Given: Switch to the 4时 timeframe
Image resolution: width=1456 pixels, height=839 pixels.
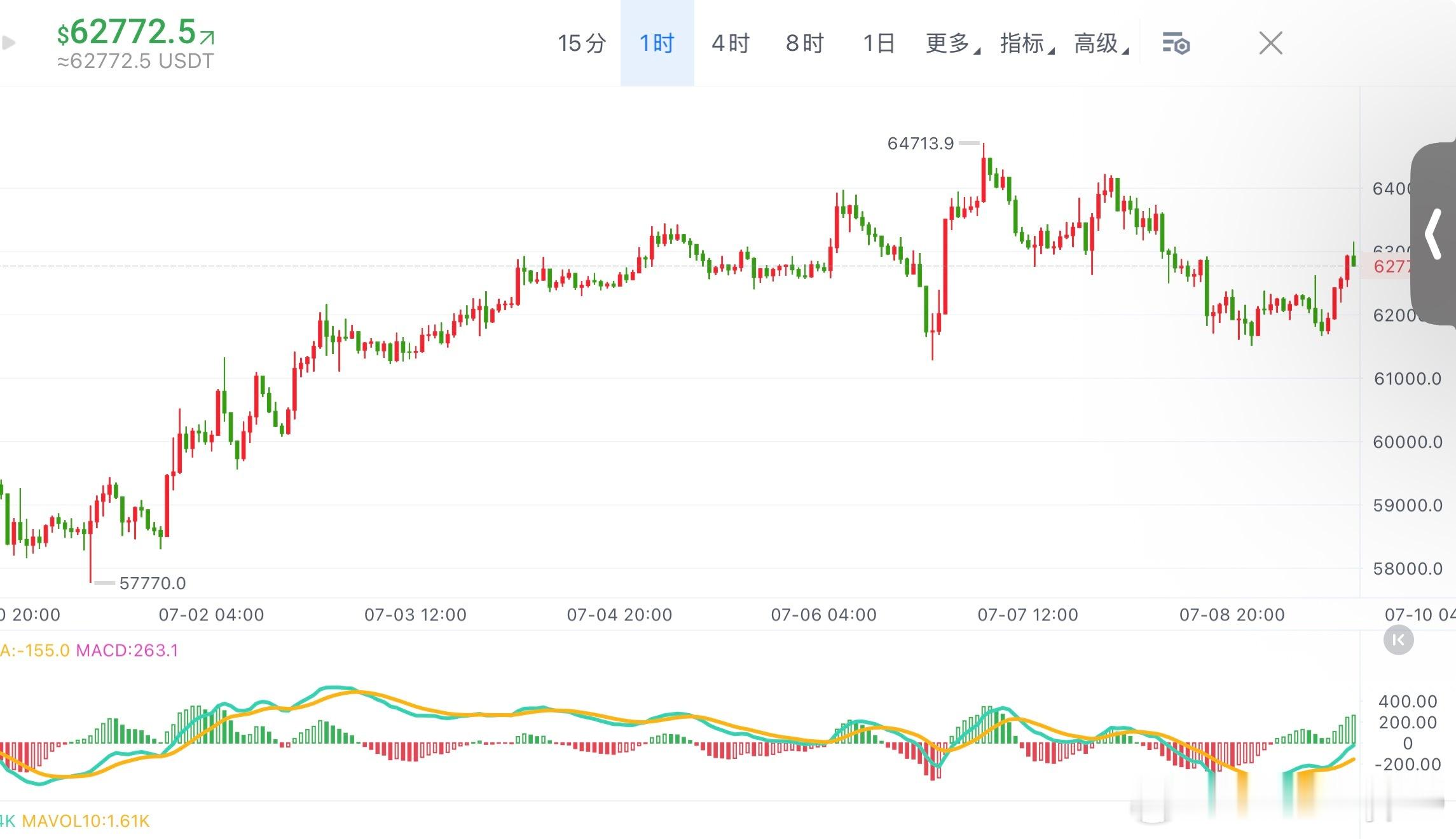Looking at the screenshot, I should click(x=731, y=43).
